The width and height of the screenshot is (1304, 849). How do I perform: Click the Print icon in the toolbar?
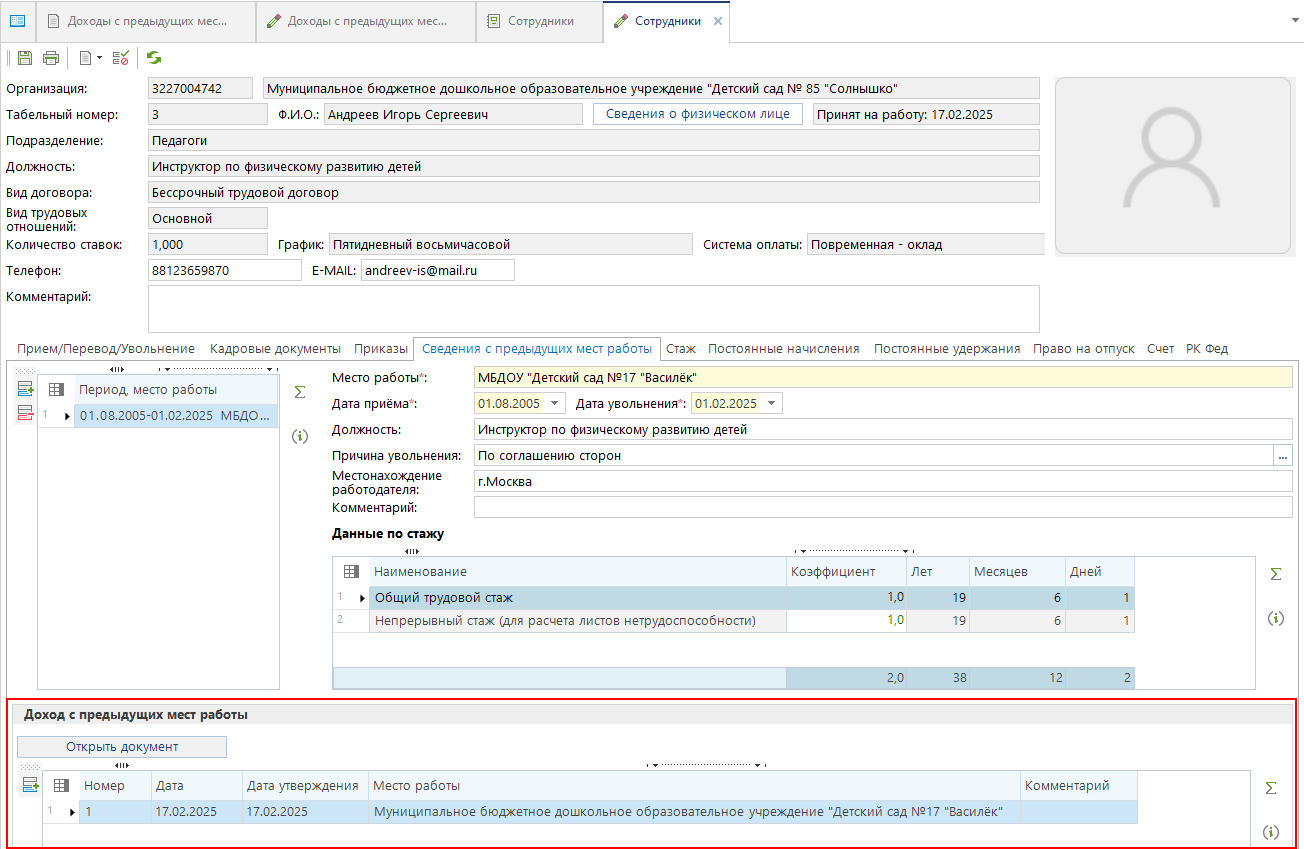[50, 58]
